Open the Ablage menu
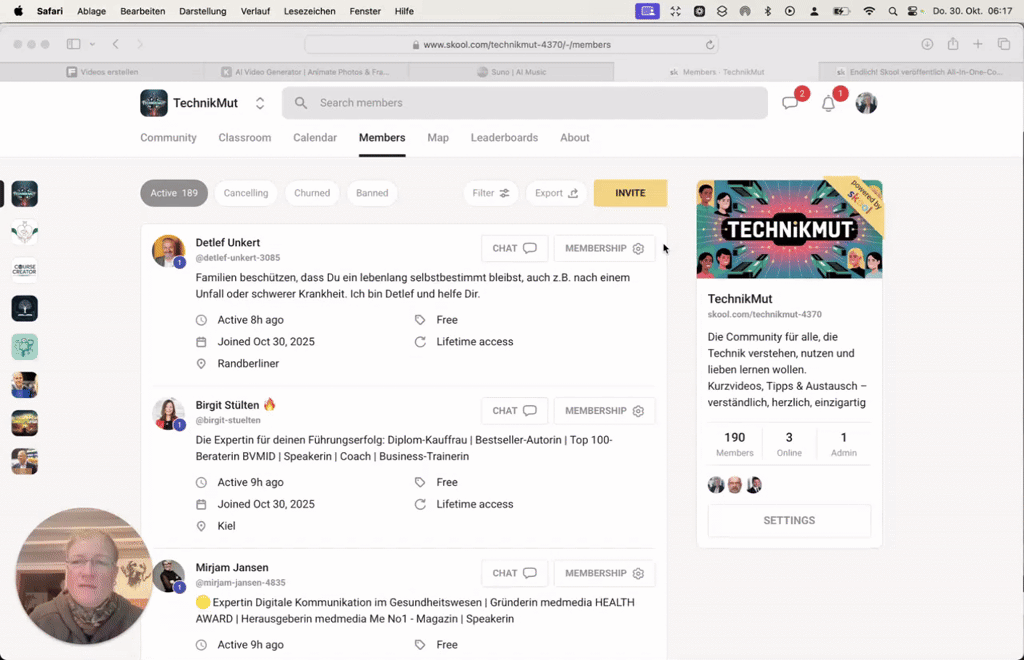Image resolution: width=1024 pixels, height=660 pixels. pyautogui.click(x=91, y=11)
